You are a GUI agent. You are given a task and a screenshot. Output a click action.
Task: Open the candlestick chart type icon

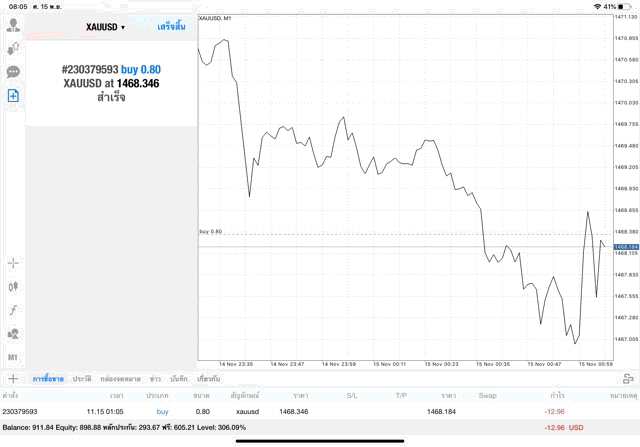coord(13,287)
